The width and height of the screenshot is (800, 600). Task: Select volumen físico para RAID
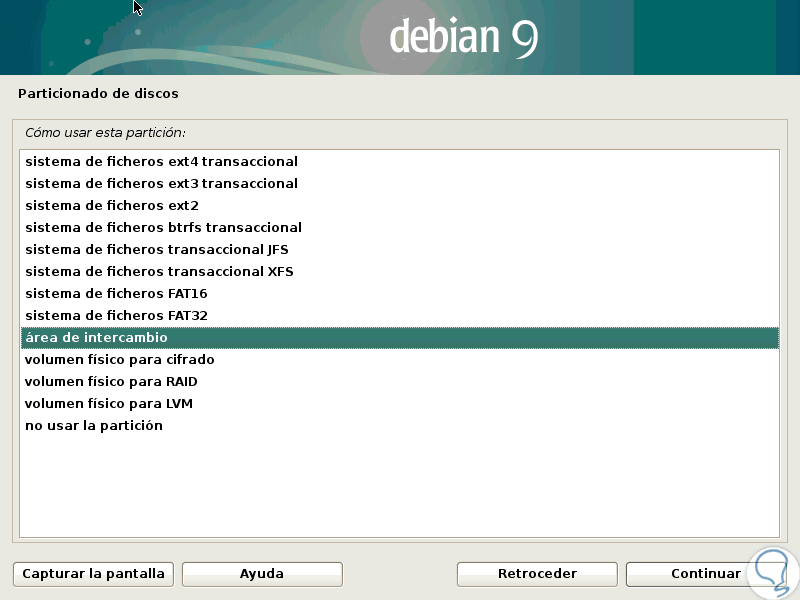pyautogui.click(x=399, y=382)
